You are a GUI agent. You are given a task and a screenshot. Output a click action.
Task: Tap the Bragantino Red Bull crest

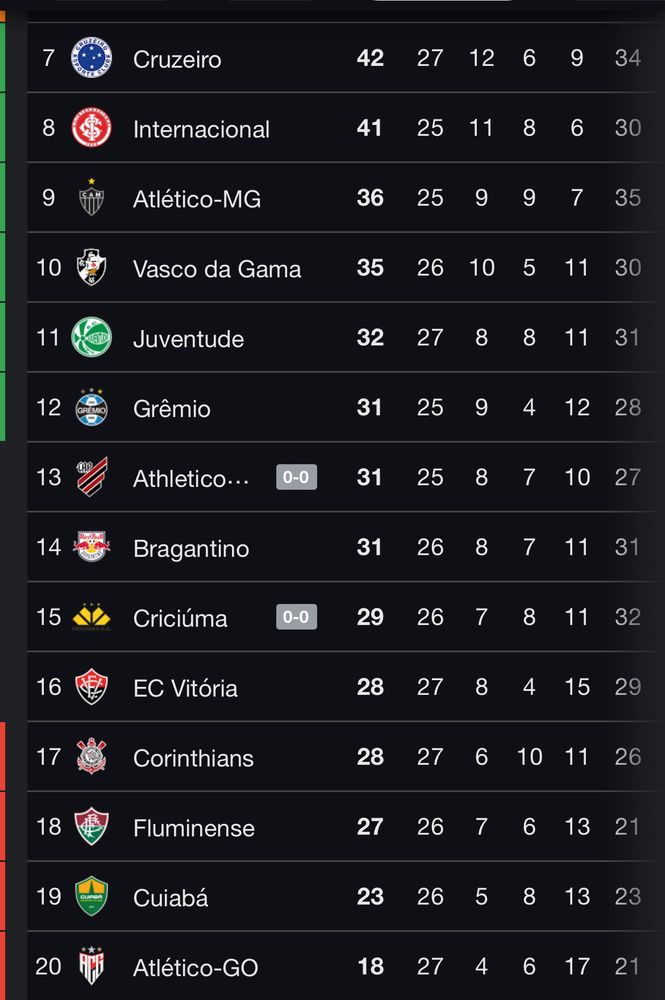coord(91,547)
